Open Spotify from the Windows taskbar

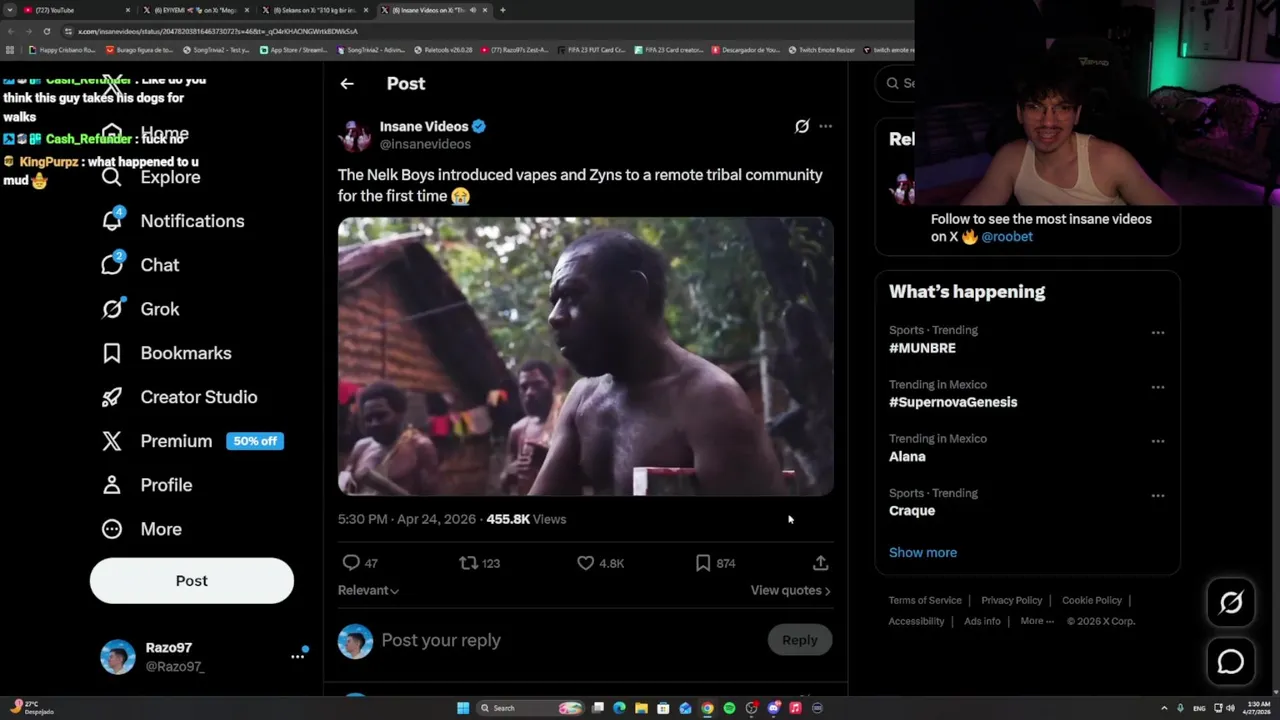pos(729,708)
